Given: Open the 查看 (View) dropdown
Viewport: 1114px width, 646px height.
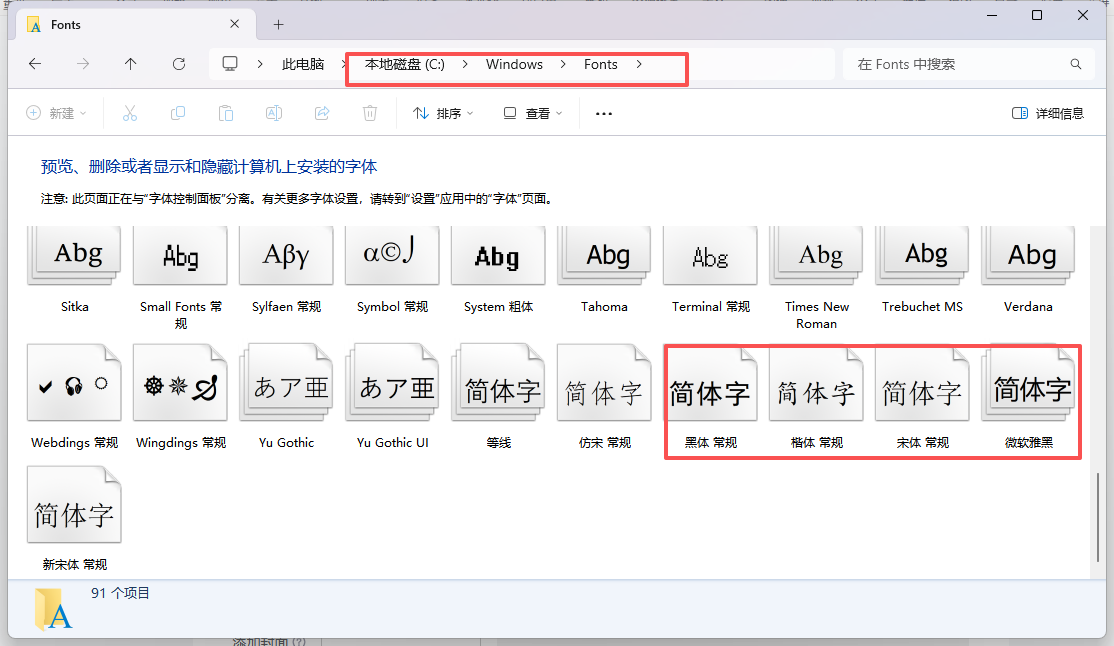Looking at the screenshot, I should click(533, 113).
